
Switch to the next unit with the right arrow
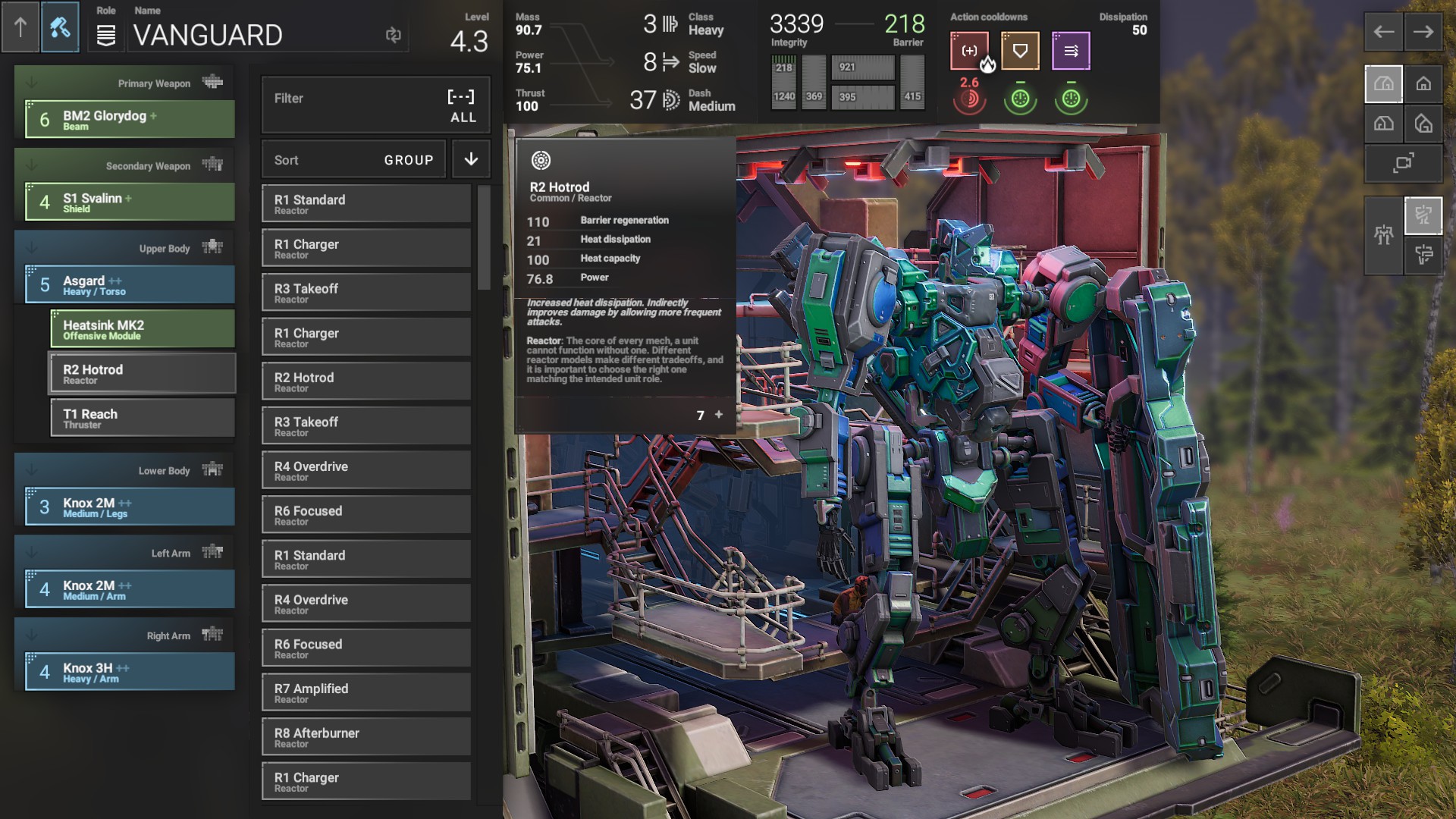[x=1423, y=32]
